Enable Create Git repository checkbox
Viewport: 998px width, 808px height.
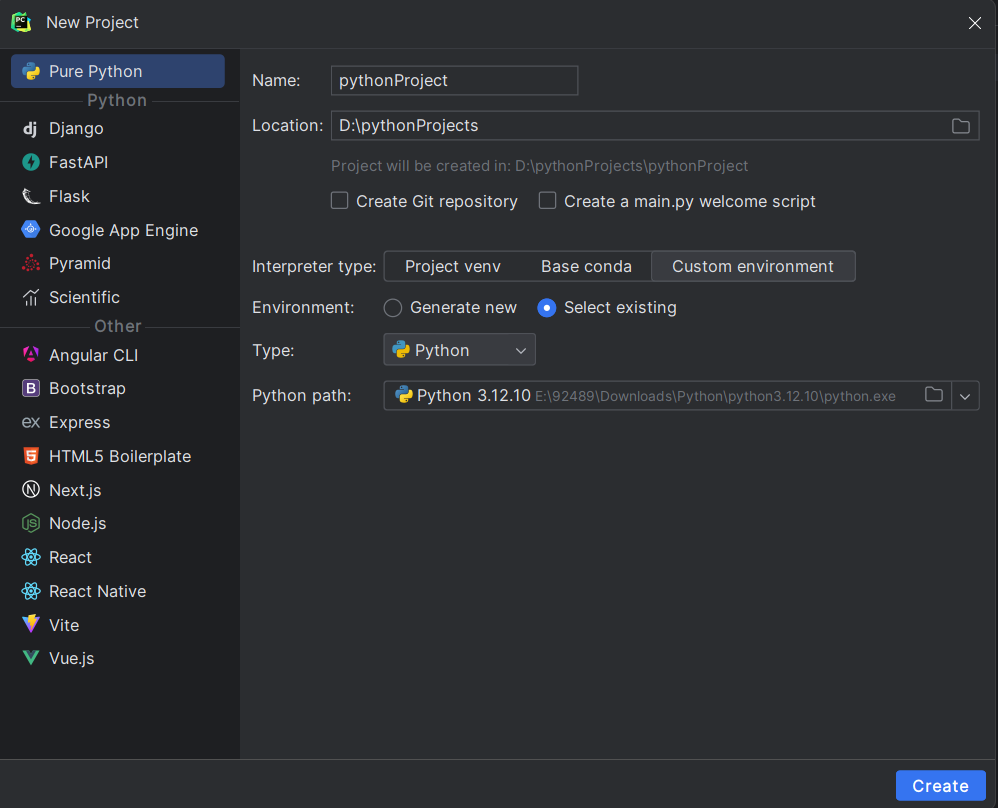pos(339,201)
